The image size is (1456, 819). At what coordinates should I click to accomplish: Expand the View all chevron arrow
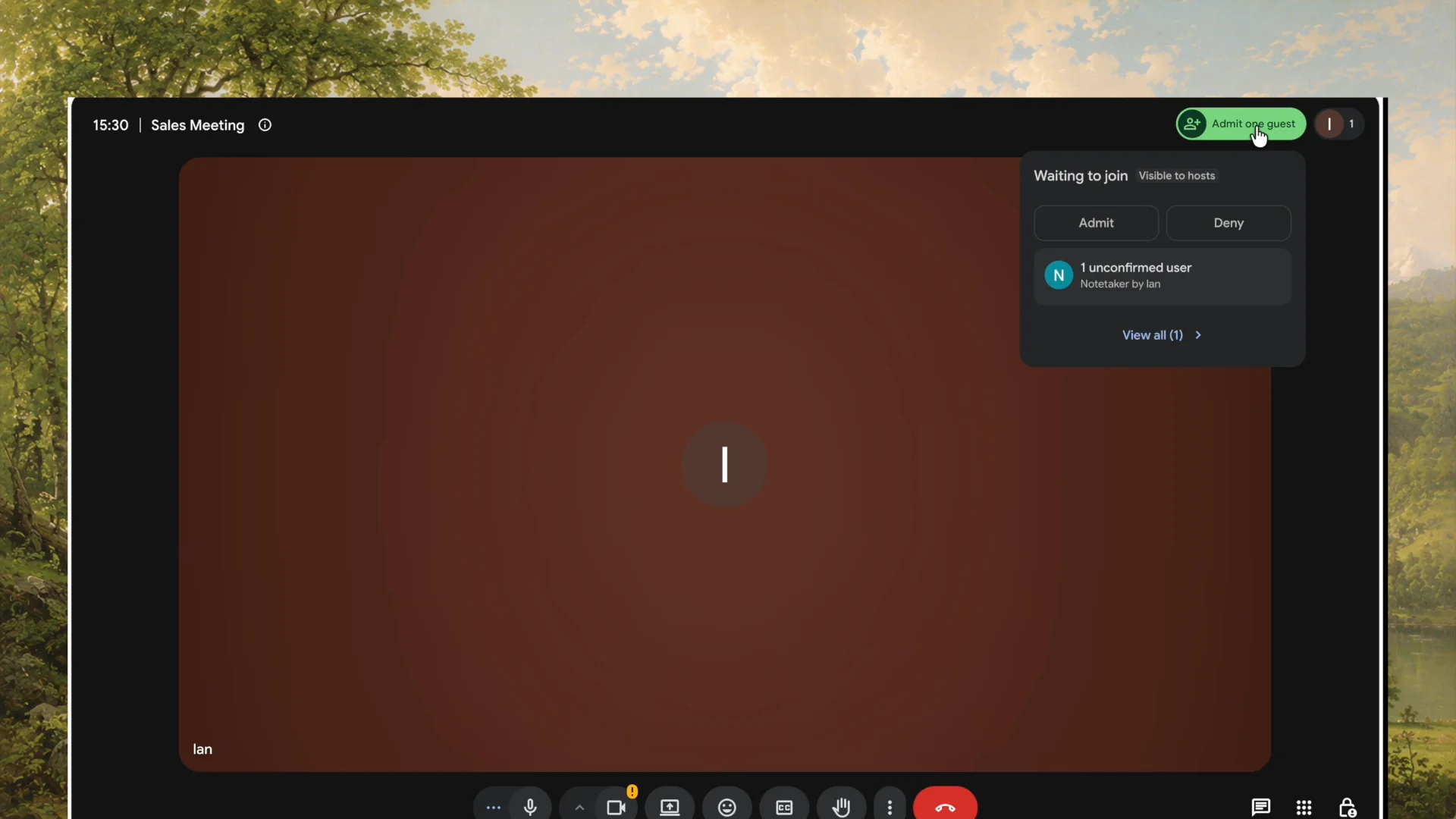pyautogui.click(x=1198, y=335)
